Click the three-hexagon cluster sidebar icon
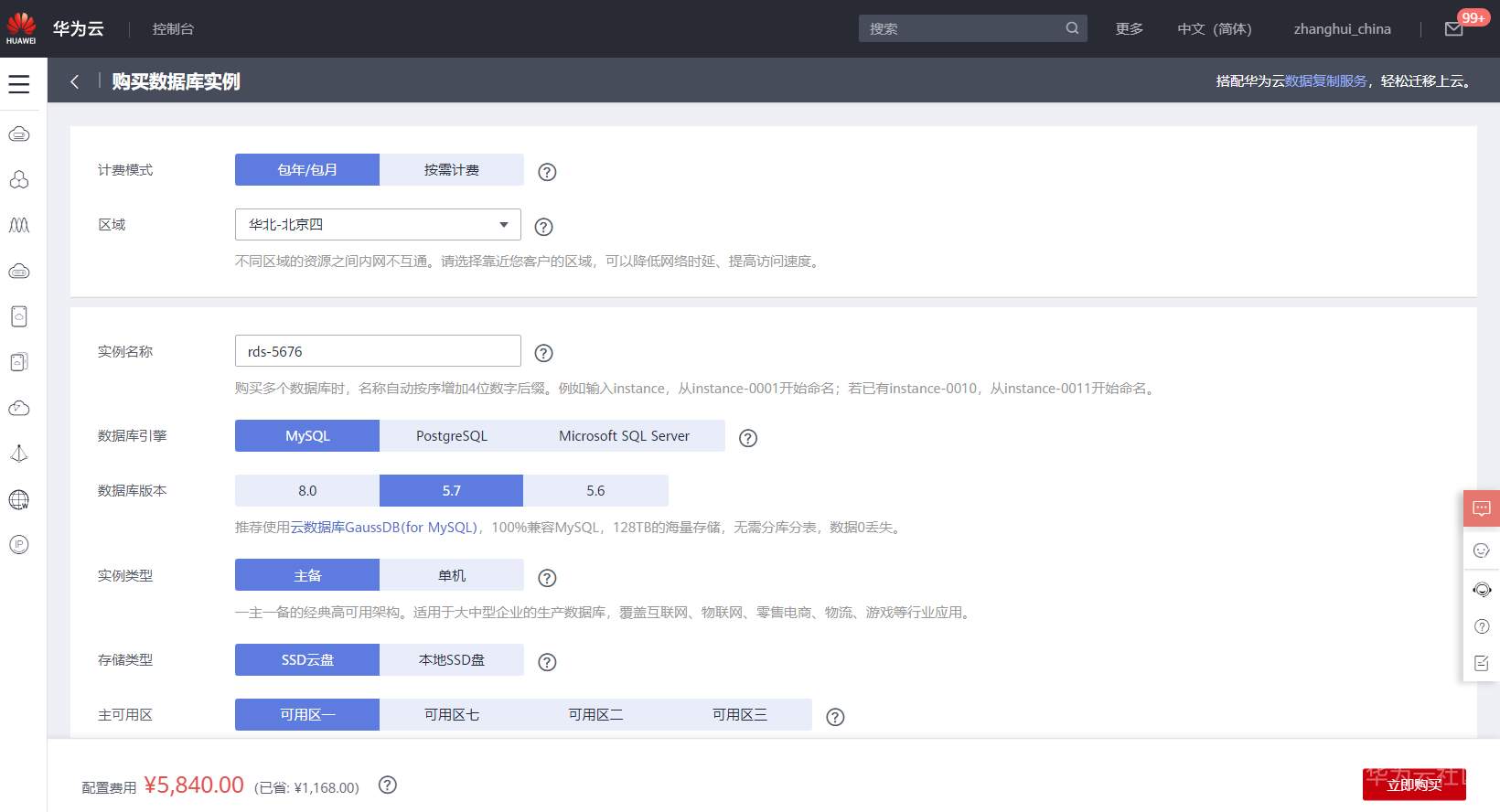1500x812 pixels. (x=19, y=179)
